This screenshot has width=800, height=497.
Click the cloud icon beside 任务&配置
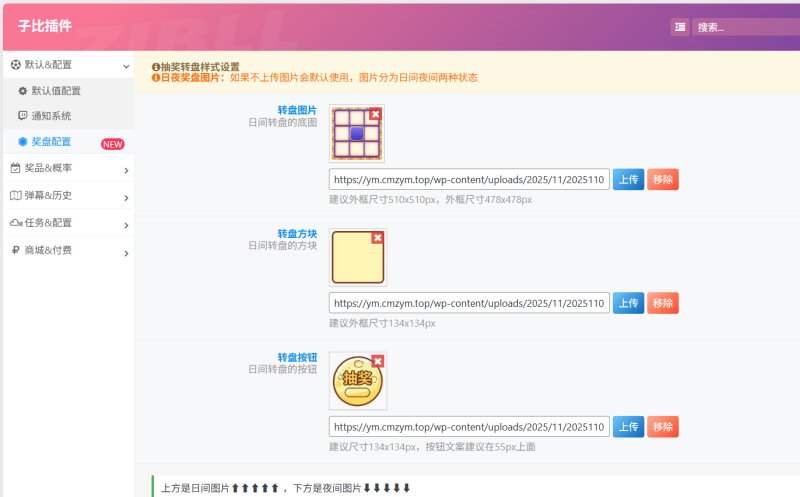coord(16,223)
